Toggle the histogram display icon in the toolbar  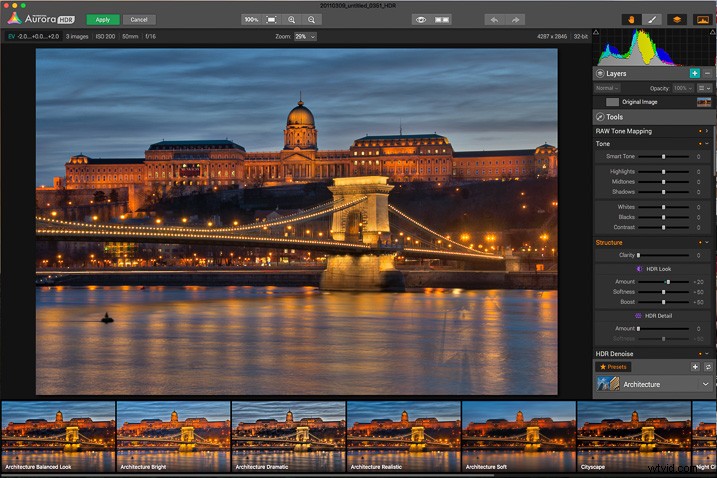(x=703, y=20)
